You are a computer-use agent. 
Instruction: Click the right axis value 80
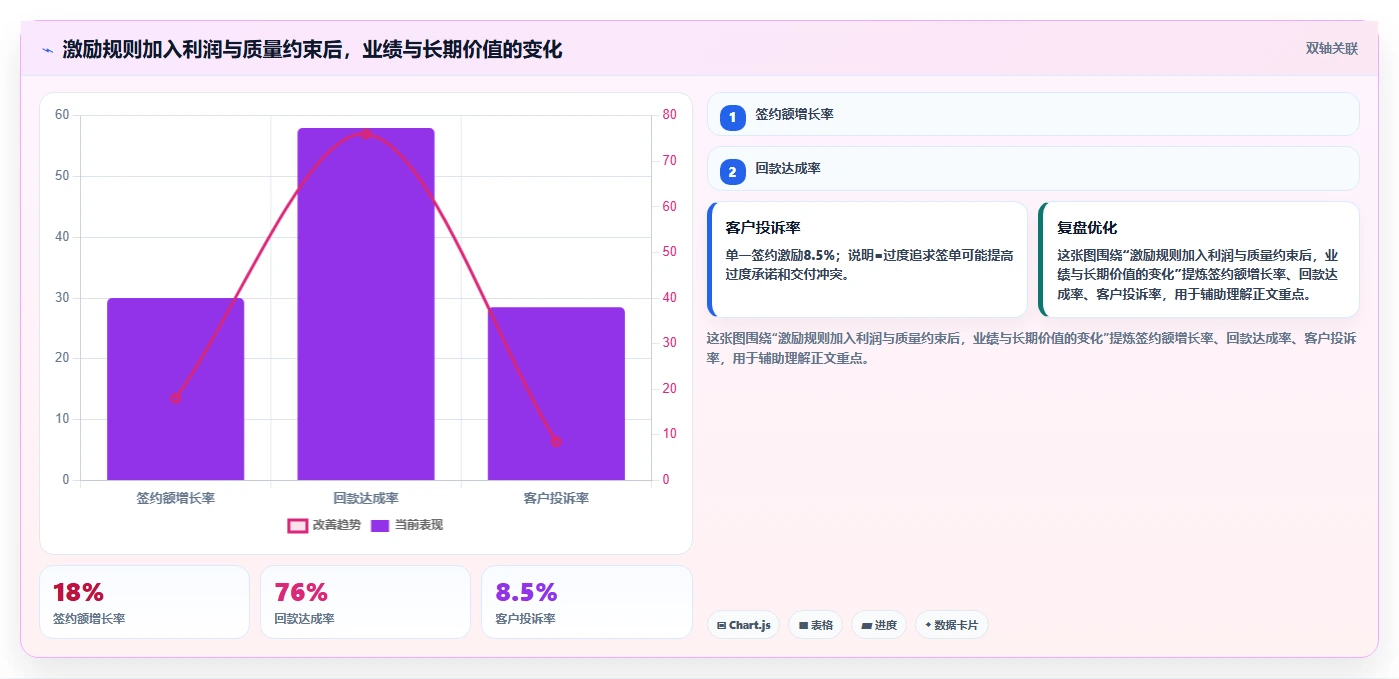coord(669,115)
